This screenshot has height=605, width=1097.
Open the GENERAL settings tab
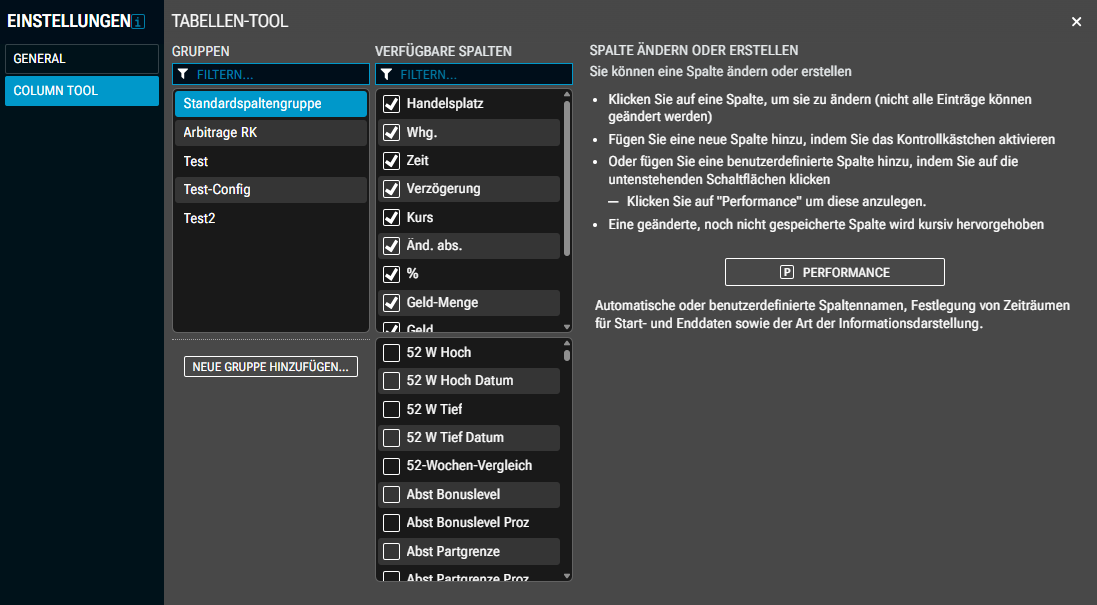(82, 59)
